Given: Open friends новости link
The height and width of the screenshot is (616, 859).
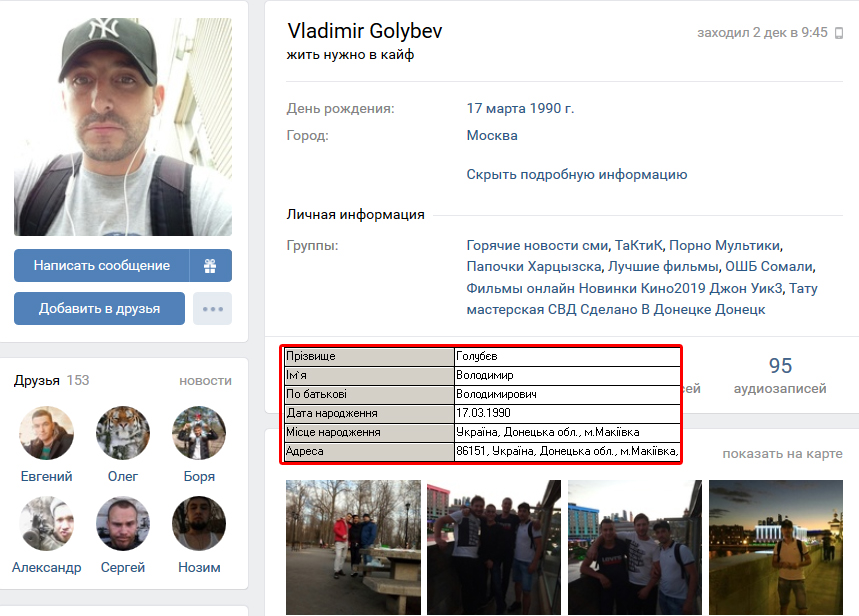Looking at the screenshot, I should click(205, 380).
